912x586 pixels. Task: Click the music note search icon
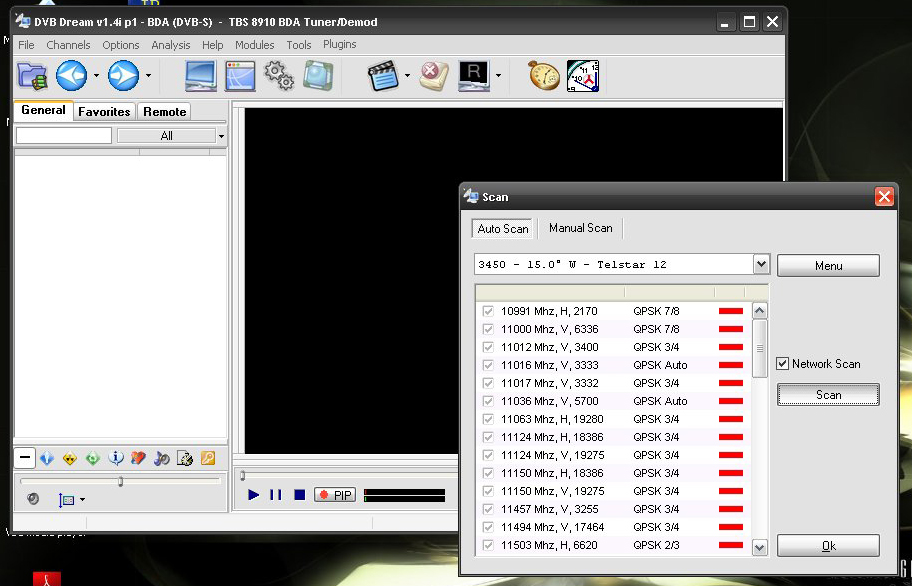coord(162,458)
